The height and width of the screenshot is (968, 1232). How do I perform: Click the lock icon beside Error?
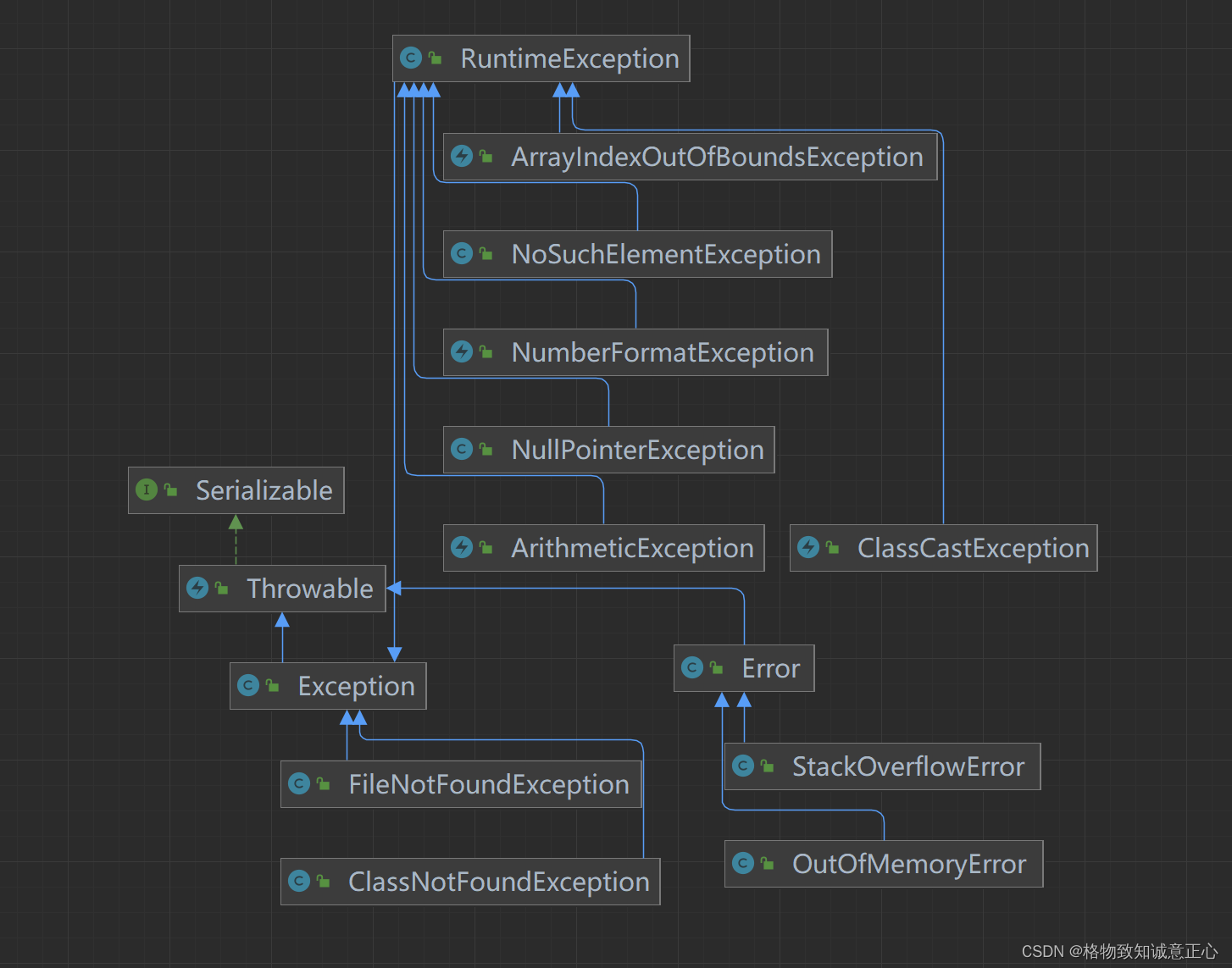point(717,667)
